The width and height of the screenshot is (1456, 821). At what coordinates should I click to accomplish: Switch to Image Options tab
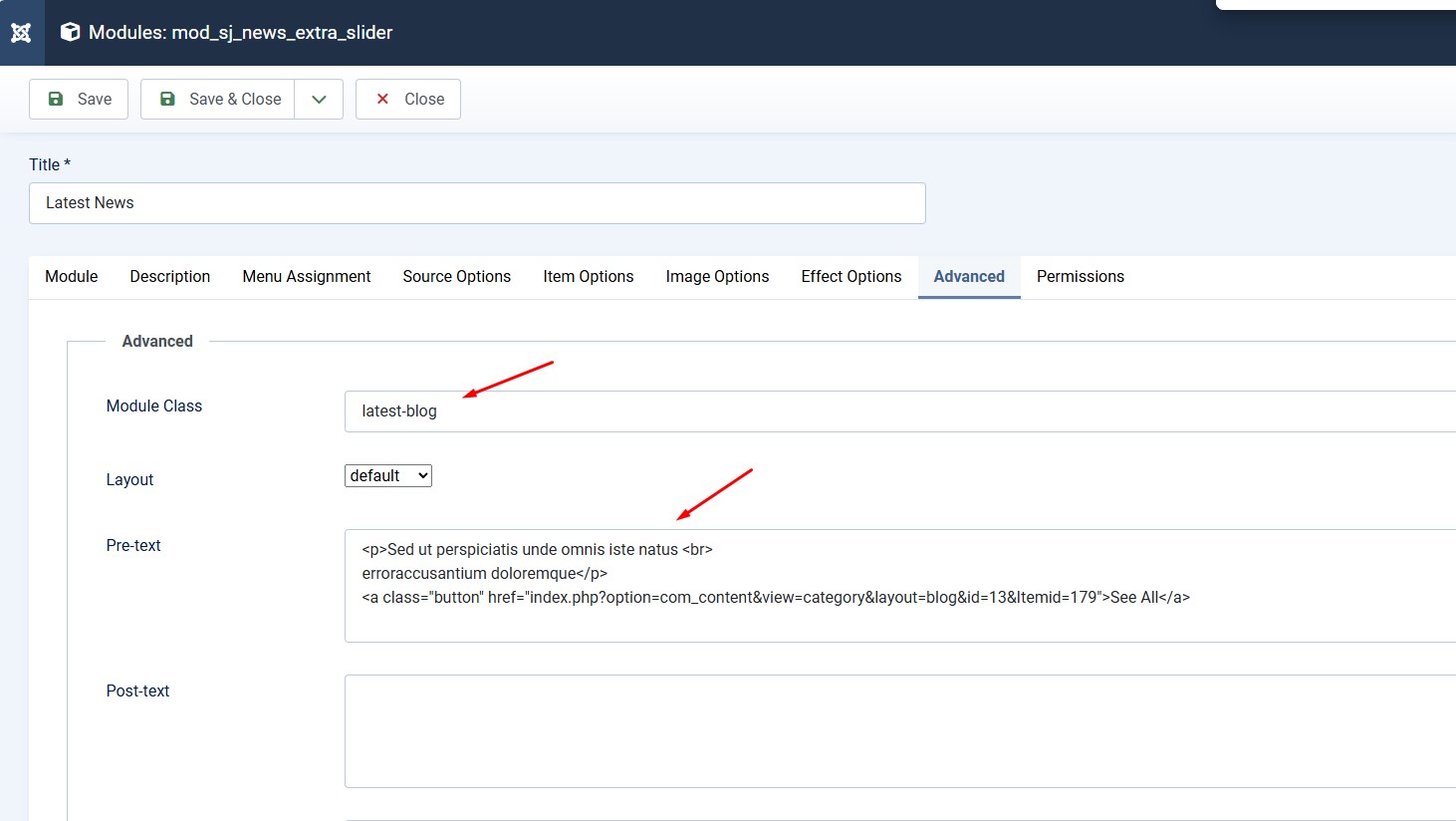coord(717,277)
